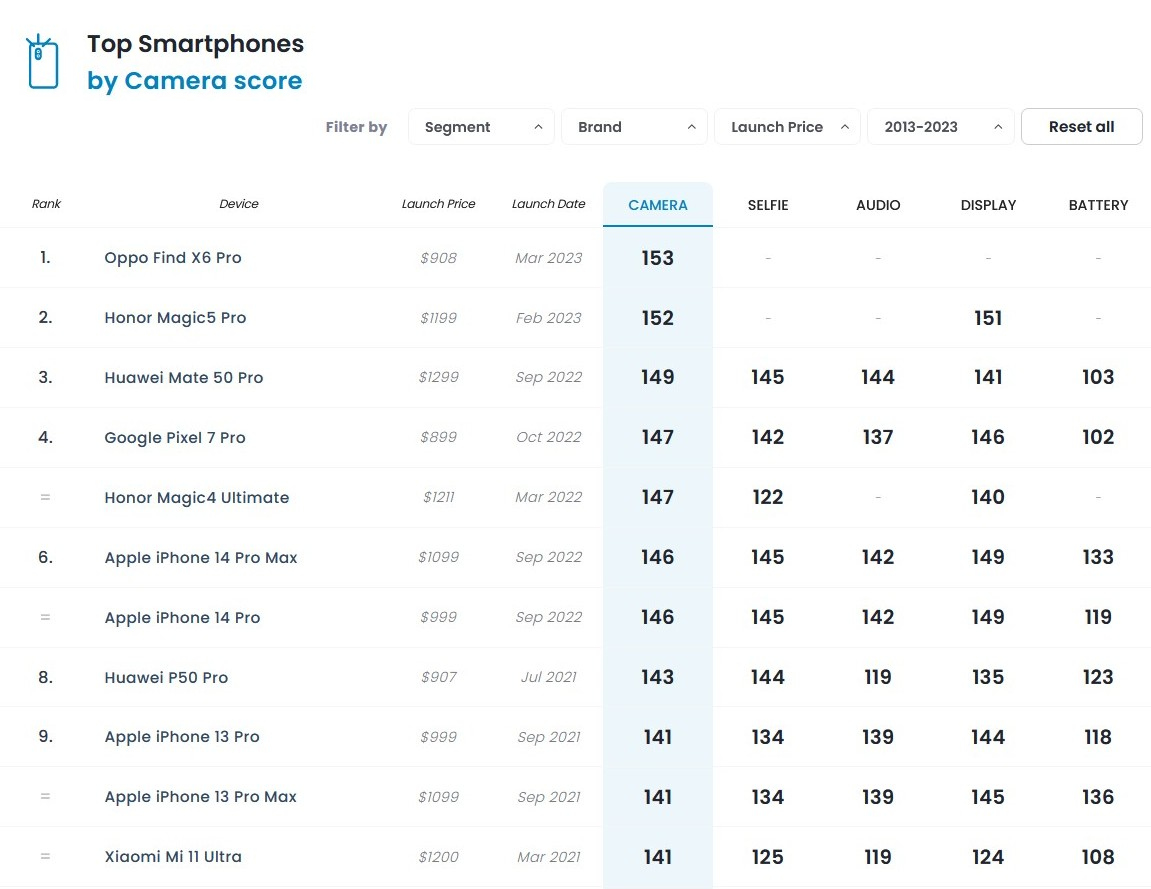Image resolution: width=1151 pixels, height=889 pixels.
Task: Click the smartphone camera logo icon
Action: click(x=42, y=62)
